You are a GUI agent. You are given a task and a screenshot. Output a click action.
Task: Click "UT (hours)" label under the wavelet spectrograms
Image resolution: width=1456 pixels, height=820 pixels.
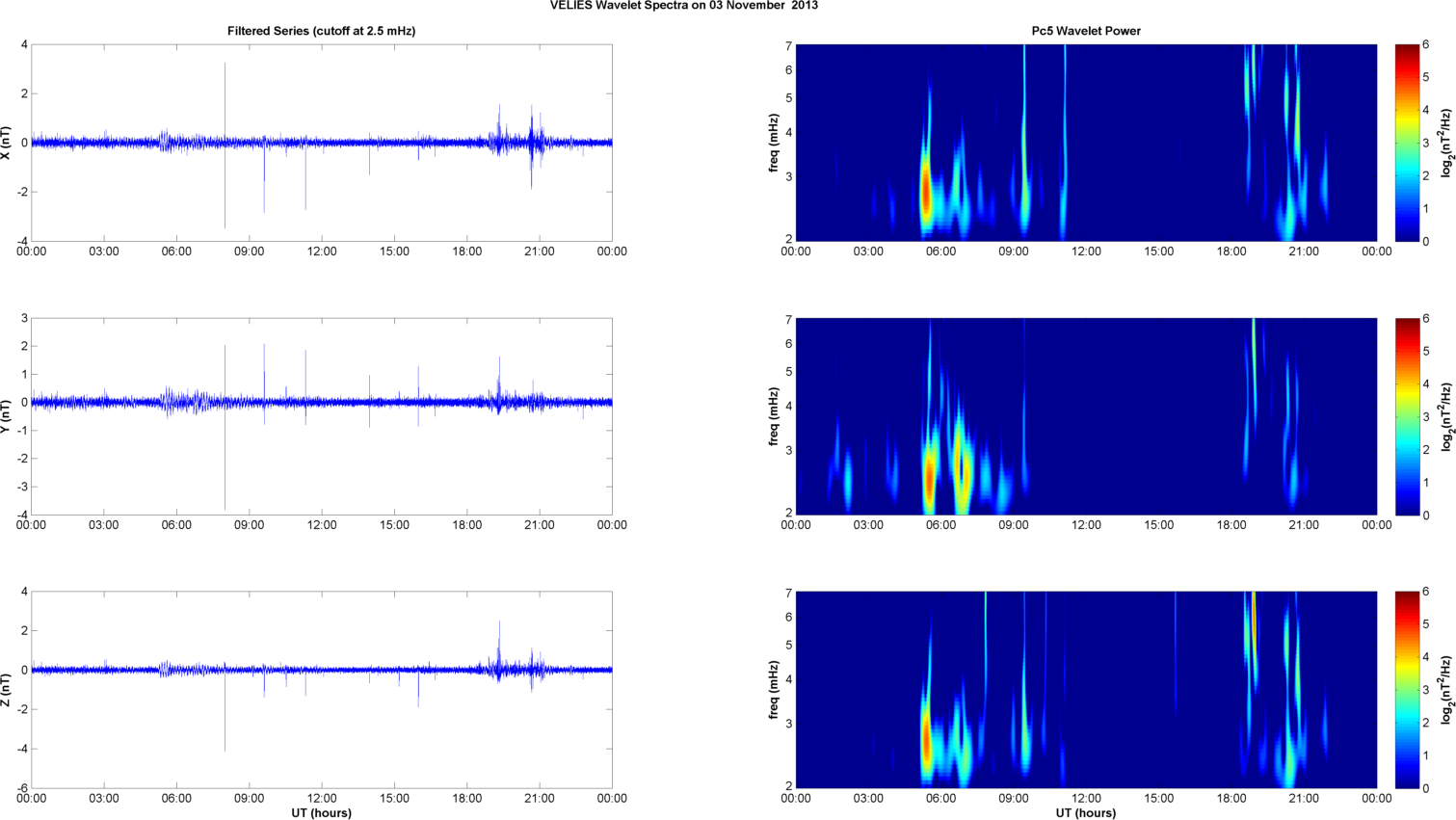(x=1086, y=813)
